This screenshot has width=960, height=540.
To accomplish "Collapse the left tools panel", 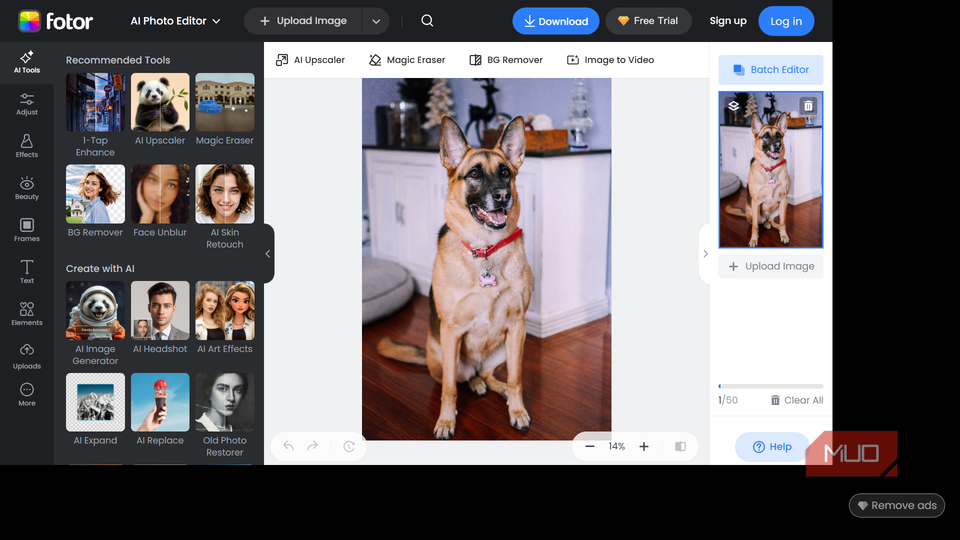I will (268, 253).
